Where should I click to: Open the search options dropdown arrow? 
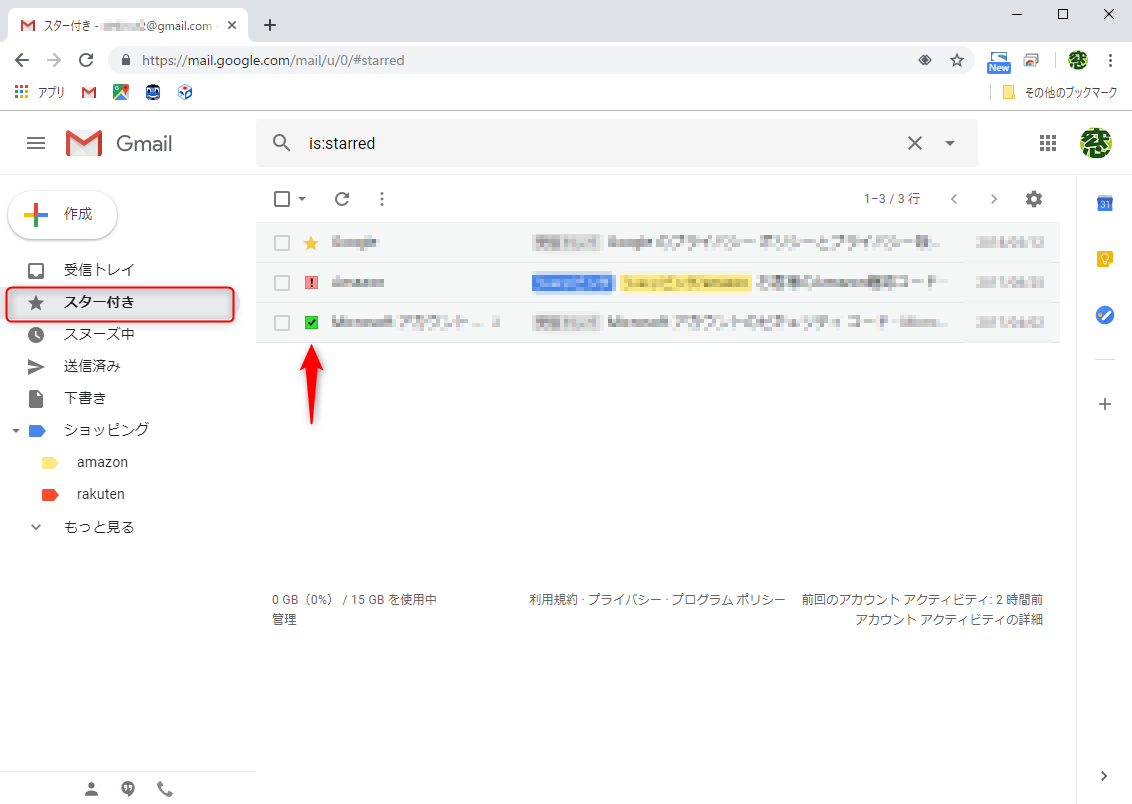(x=947, y=143)
